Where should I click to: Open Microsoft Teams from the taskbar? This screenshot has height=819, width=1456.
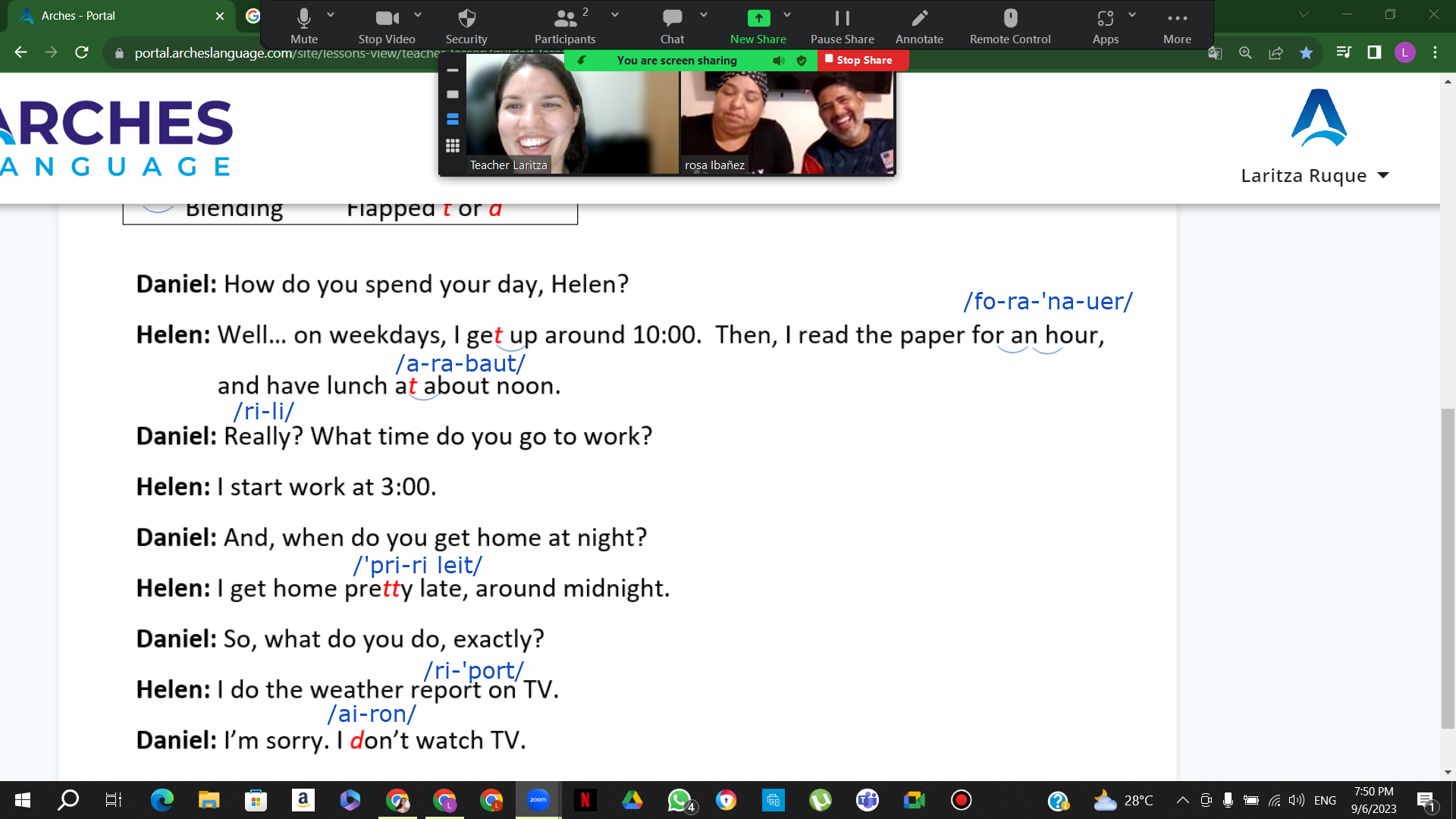tap(868, 800)
